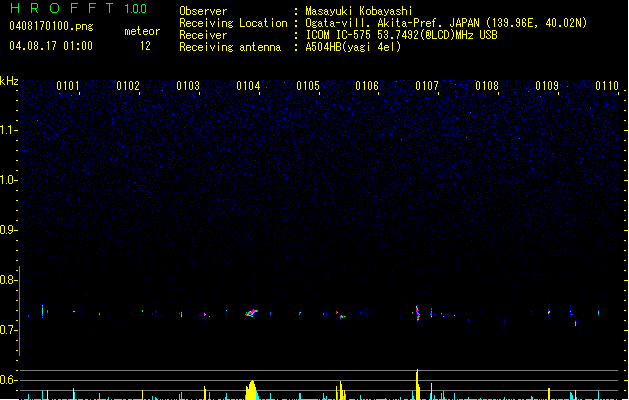The height and width of the screenshot is (400, 629).
Task: Click observer name Masayuki Kobayashi
Action: [x=359, y=11]
